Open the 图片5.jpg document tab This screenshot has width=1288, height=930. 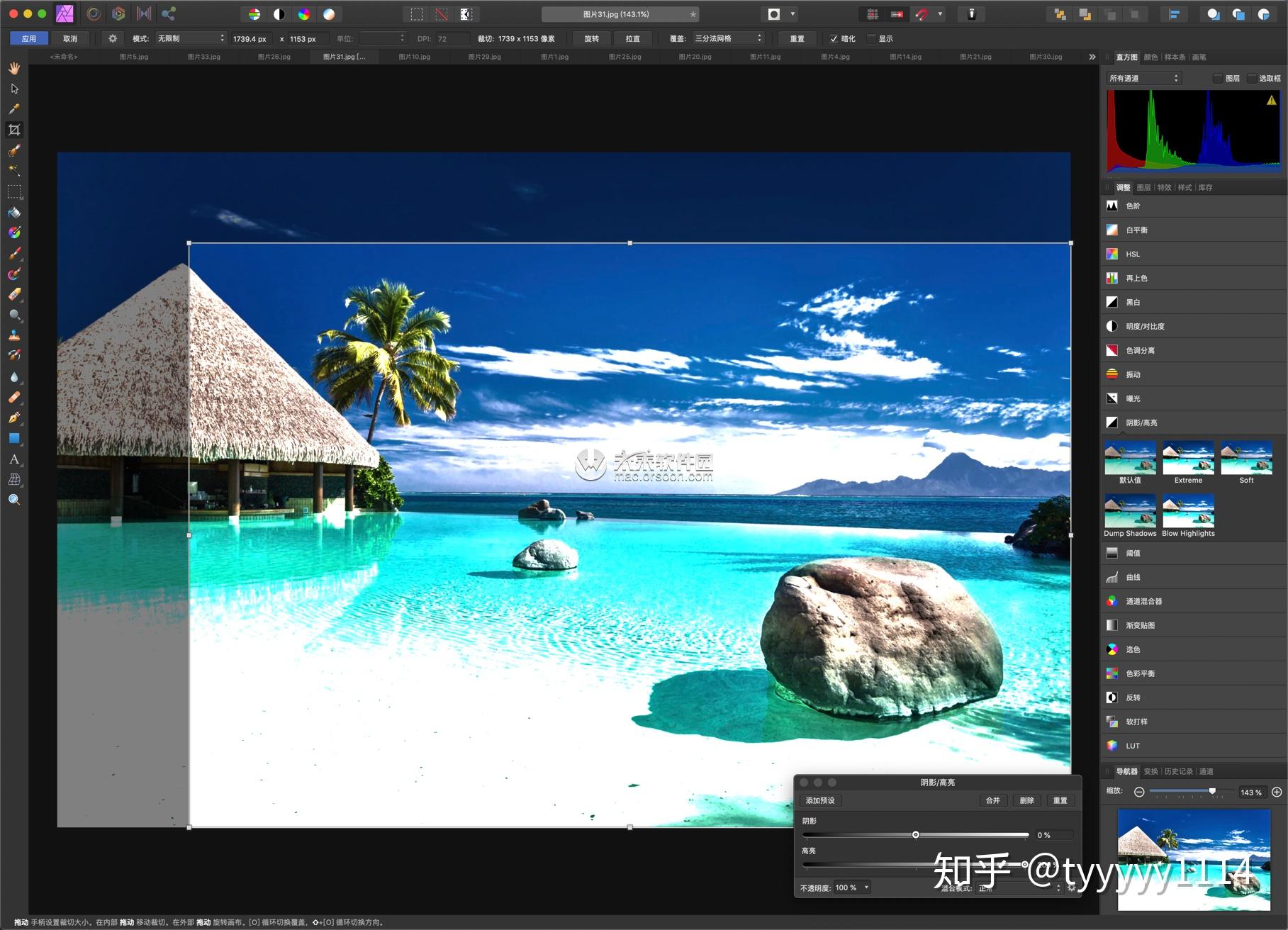coord(135,57)
